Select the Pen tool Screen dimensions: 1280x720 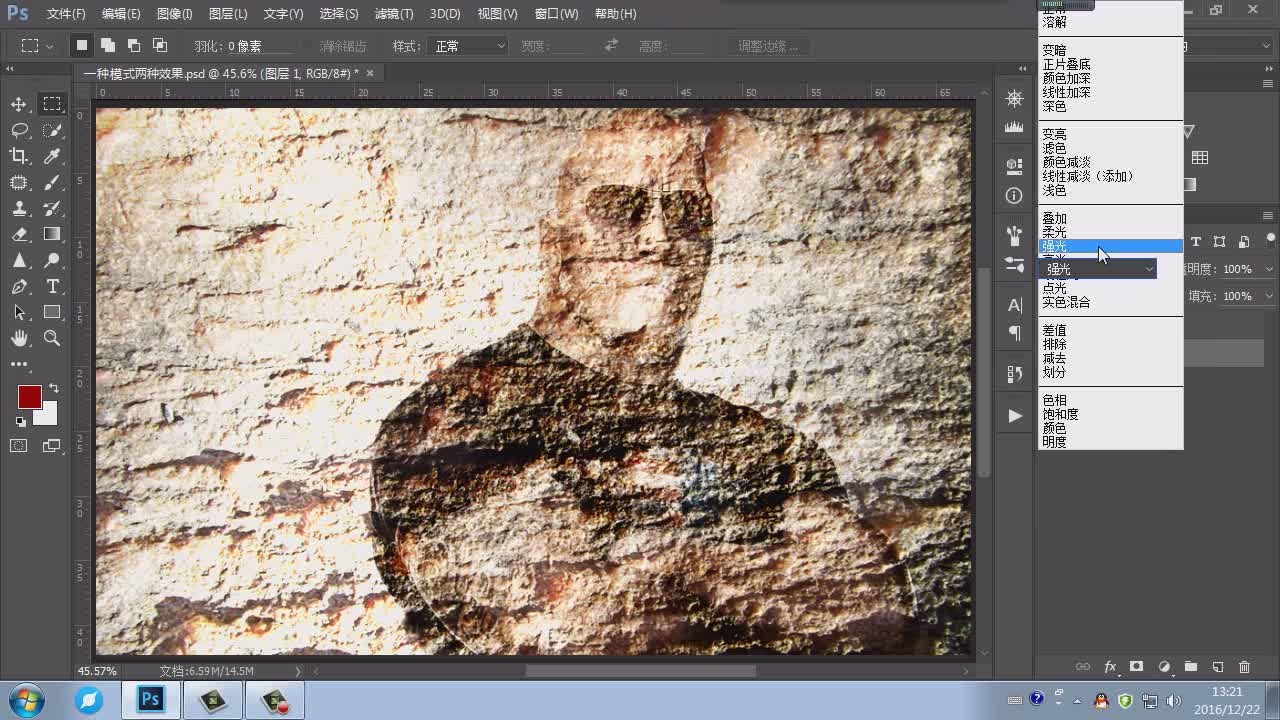tap(19, 286)
